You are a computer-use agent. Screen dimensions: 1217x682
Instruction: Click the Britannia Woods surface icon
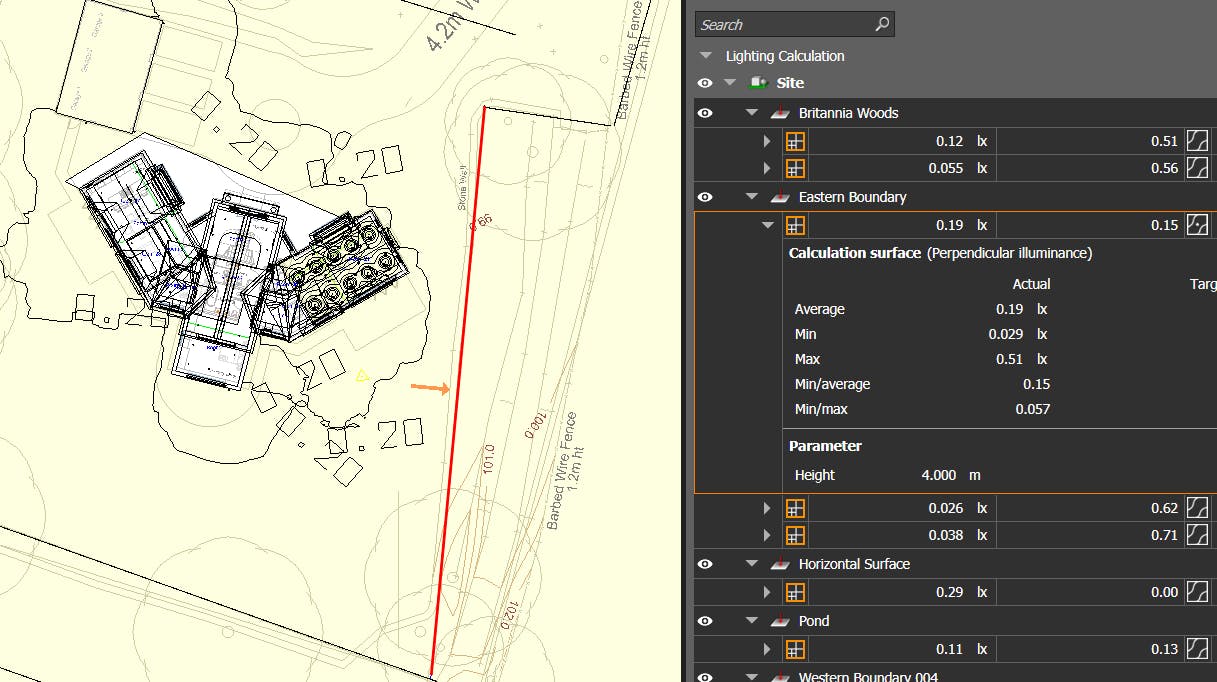781,113
